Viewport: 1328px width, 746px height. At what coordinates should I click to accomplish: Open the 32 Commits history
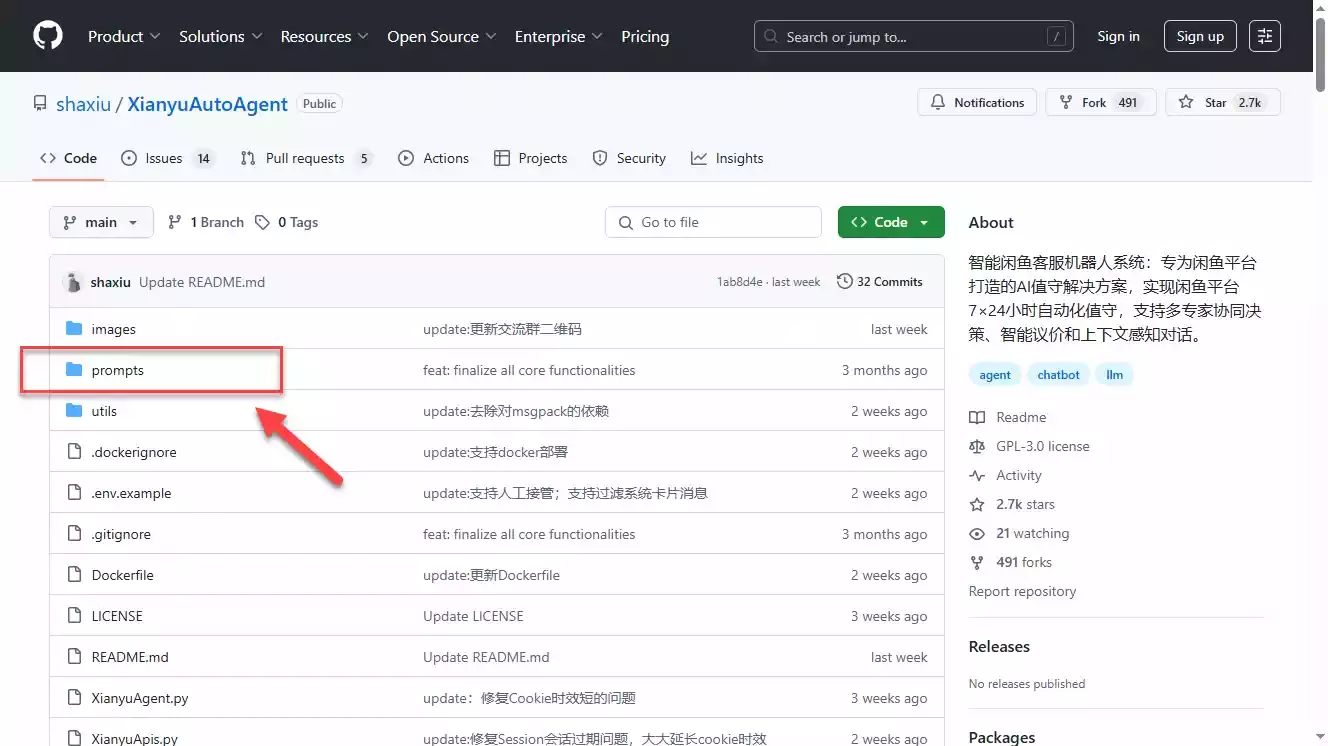(x=879, y=282)
